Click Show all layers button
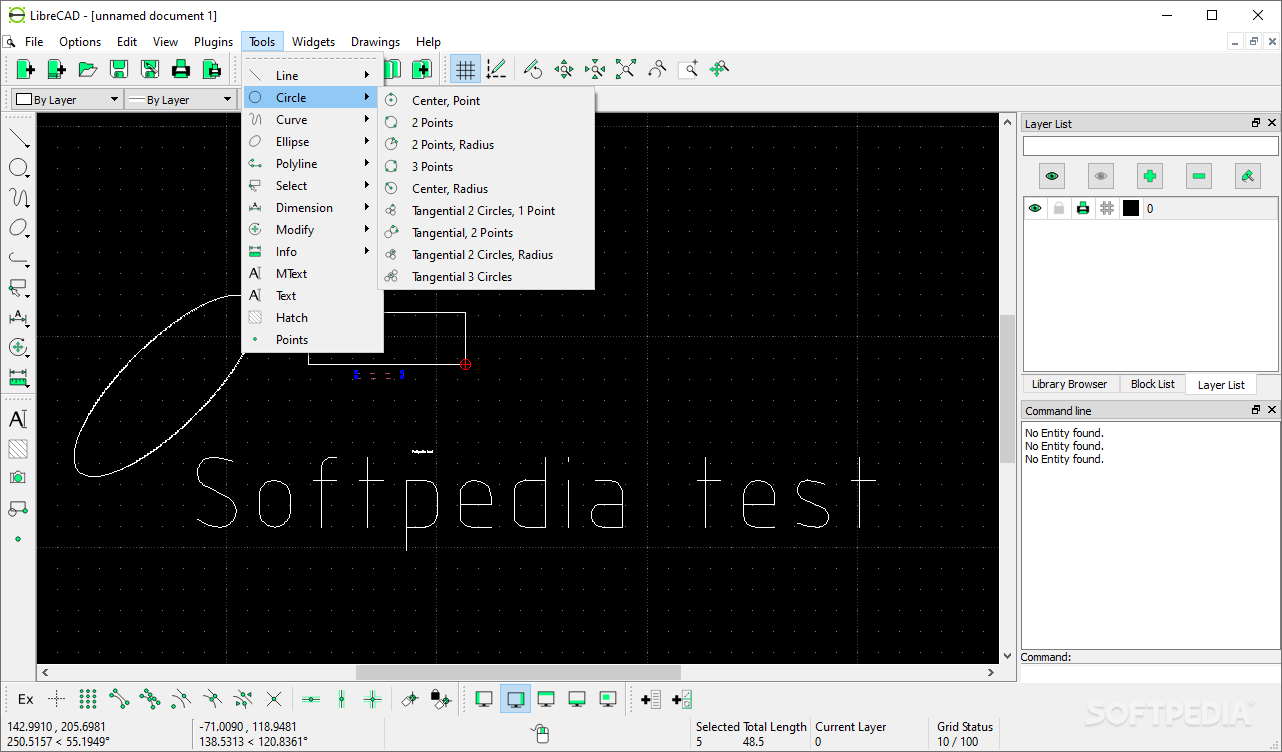Viewport: 1282px width, 752px height. click(1052, 176)
